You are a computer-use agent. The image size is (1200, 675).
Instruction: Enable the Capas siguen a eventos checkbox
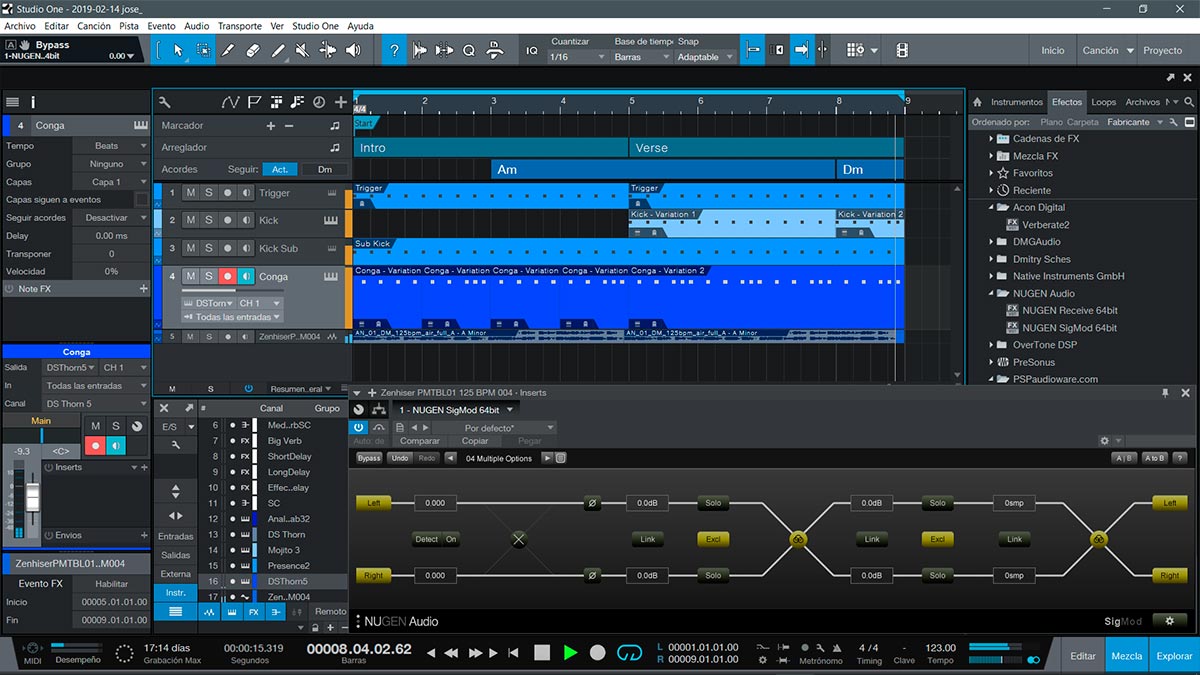tap(141, 200)
